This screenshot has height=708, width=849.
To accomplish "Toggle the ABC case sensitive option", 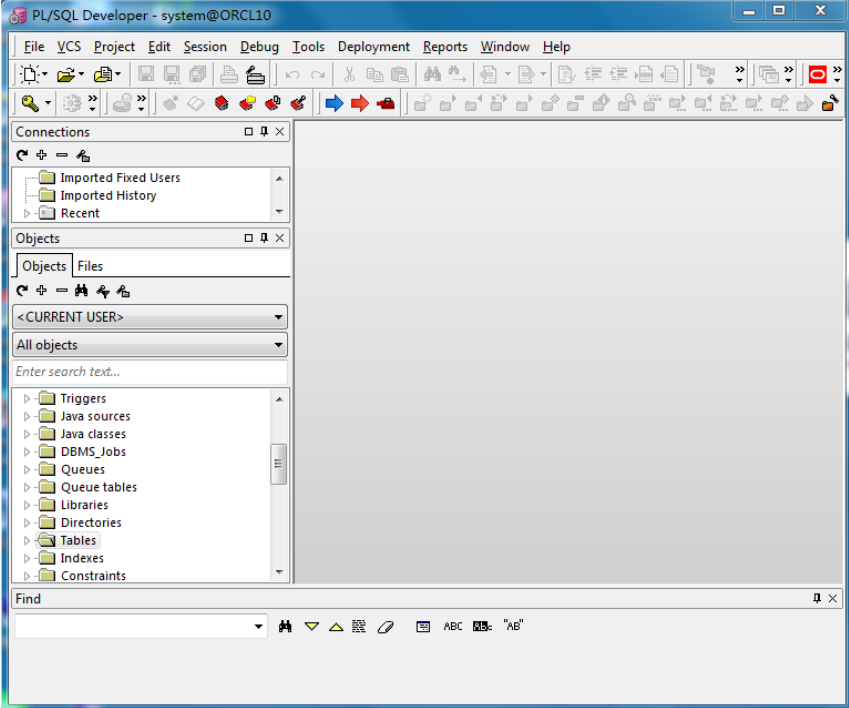I will [x=453, y=626].
